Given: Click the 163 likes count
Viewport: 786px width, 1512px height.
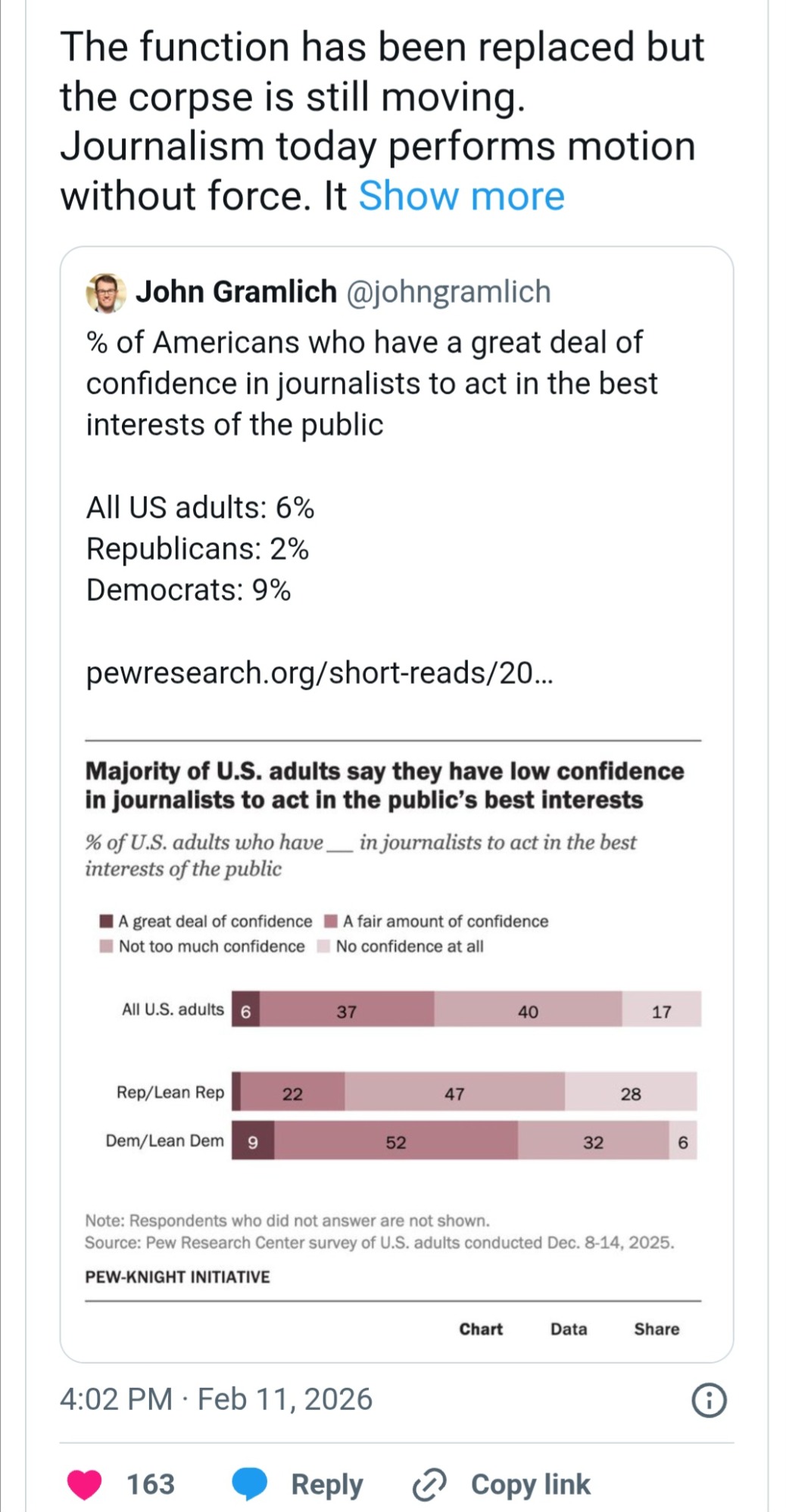Looking at the screenshot, I should [x=151, y=1484].
